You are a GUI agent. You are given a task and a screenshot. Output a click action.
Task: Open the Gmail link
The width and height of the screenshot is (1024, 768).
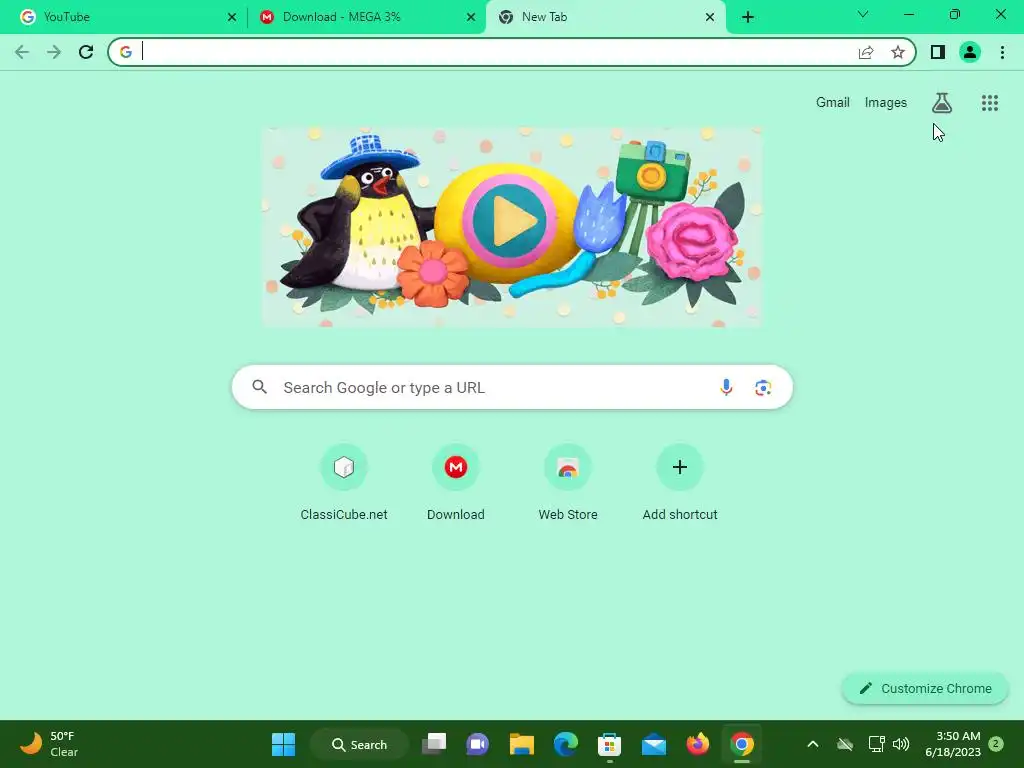coord(833,103)
